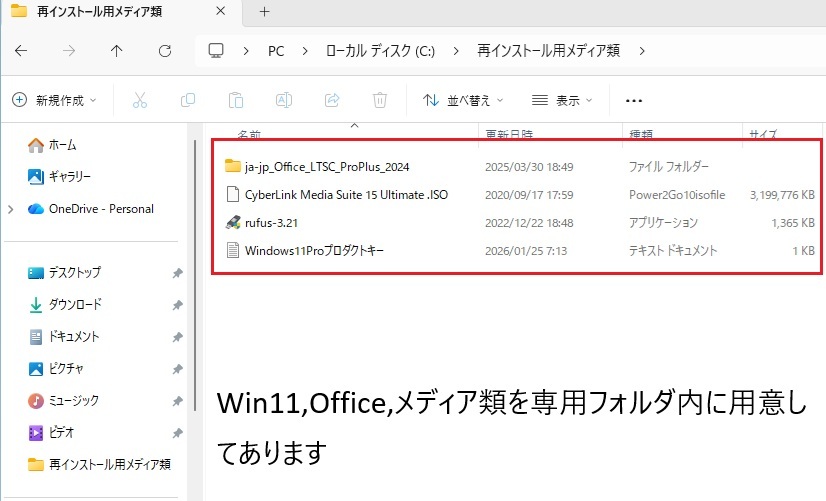The width and height of the screenshot is (826, 501).
Task: Expand chevron after 再インストール用メディア類 breadcrumb
Action: click(x=642, y=51)
